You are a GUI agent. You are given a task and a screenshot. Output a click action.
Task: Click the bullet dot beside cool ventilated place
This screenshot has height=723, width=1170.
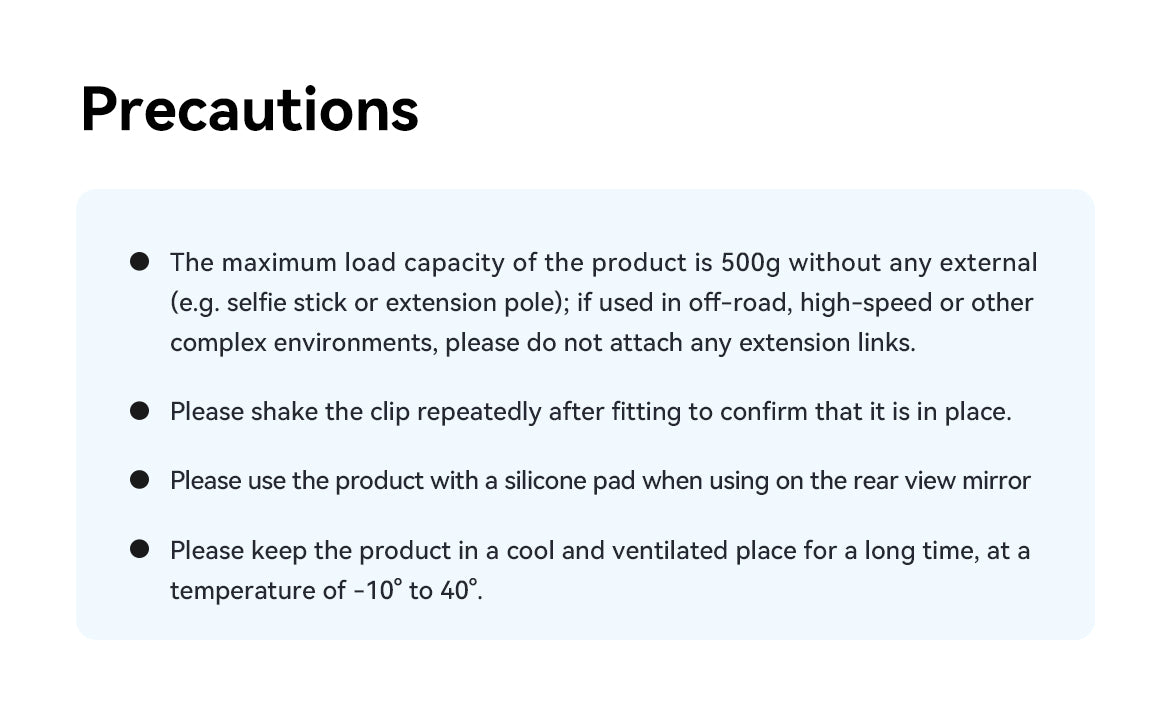coord(140,549)
